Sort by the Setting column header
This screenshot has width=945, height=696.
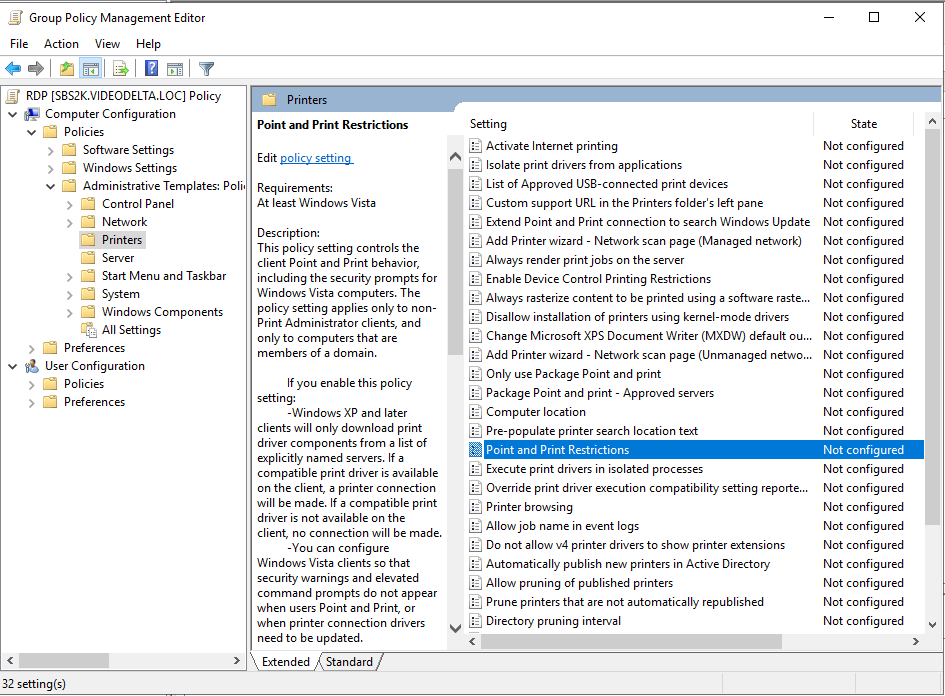click(x=639, y=124)
